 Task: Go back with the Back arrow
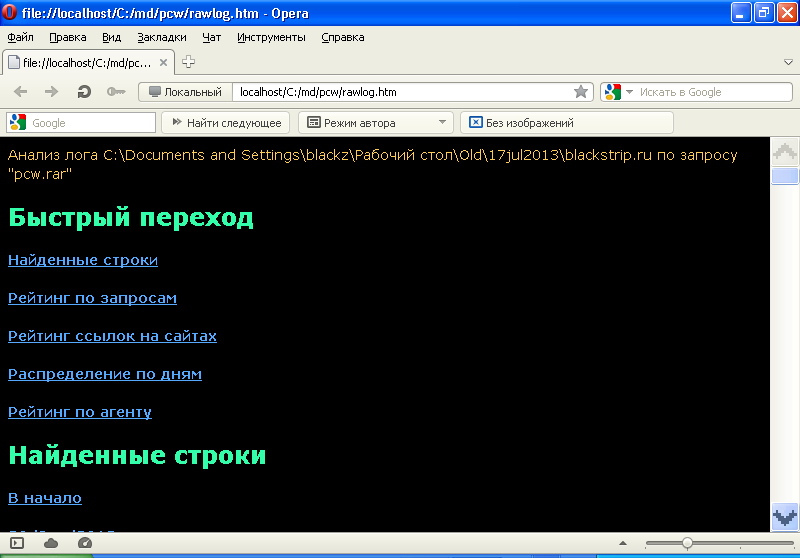tap(20, 92)
